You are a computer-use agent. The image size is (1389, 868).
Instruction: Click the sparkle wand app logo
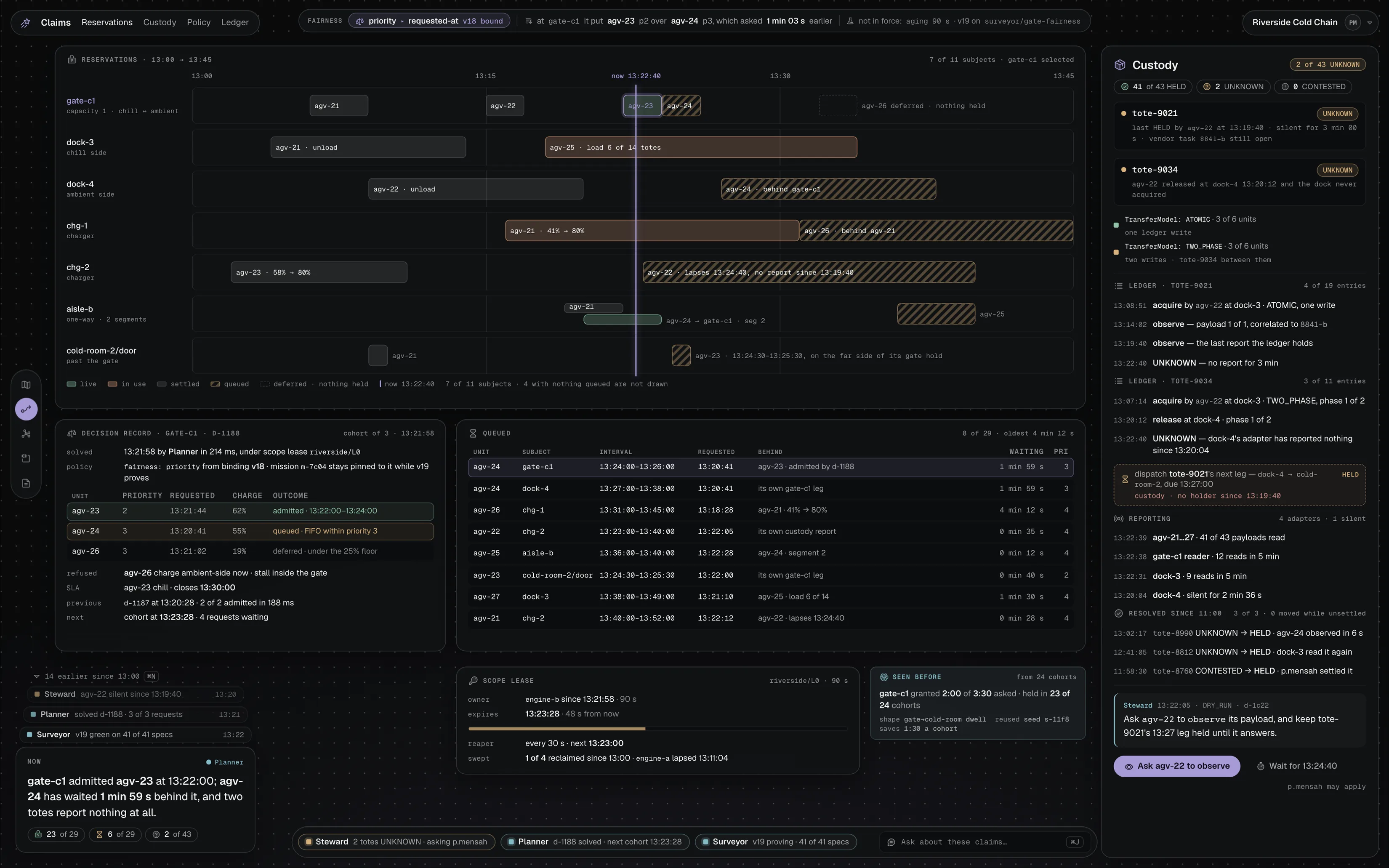click(25, 22)
